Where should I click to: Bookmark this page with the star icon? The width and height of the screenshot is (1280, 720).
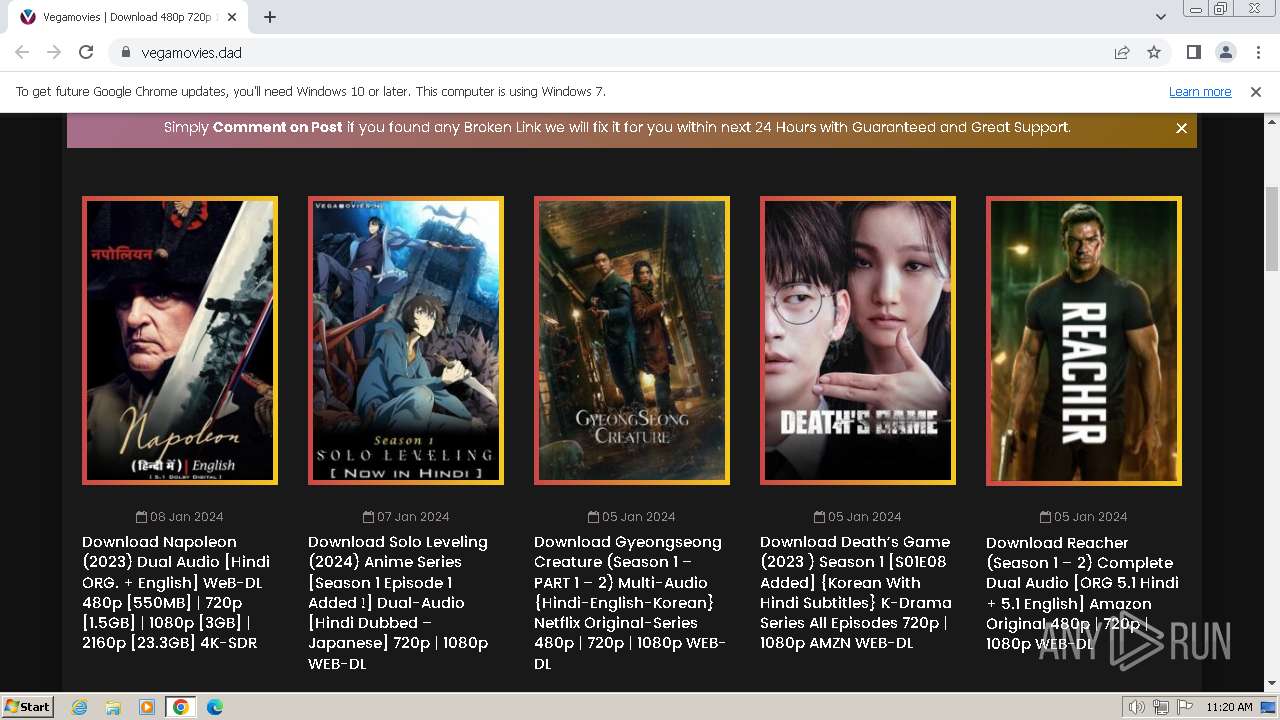(1154, 52)
